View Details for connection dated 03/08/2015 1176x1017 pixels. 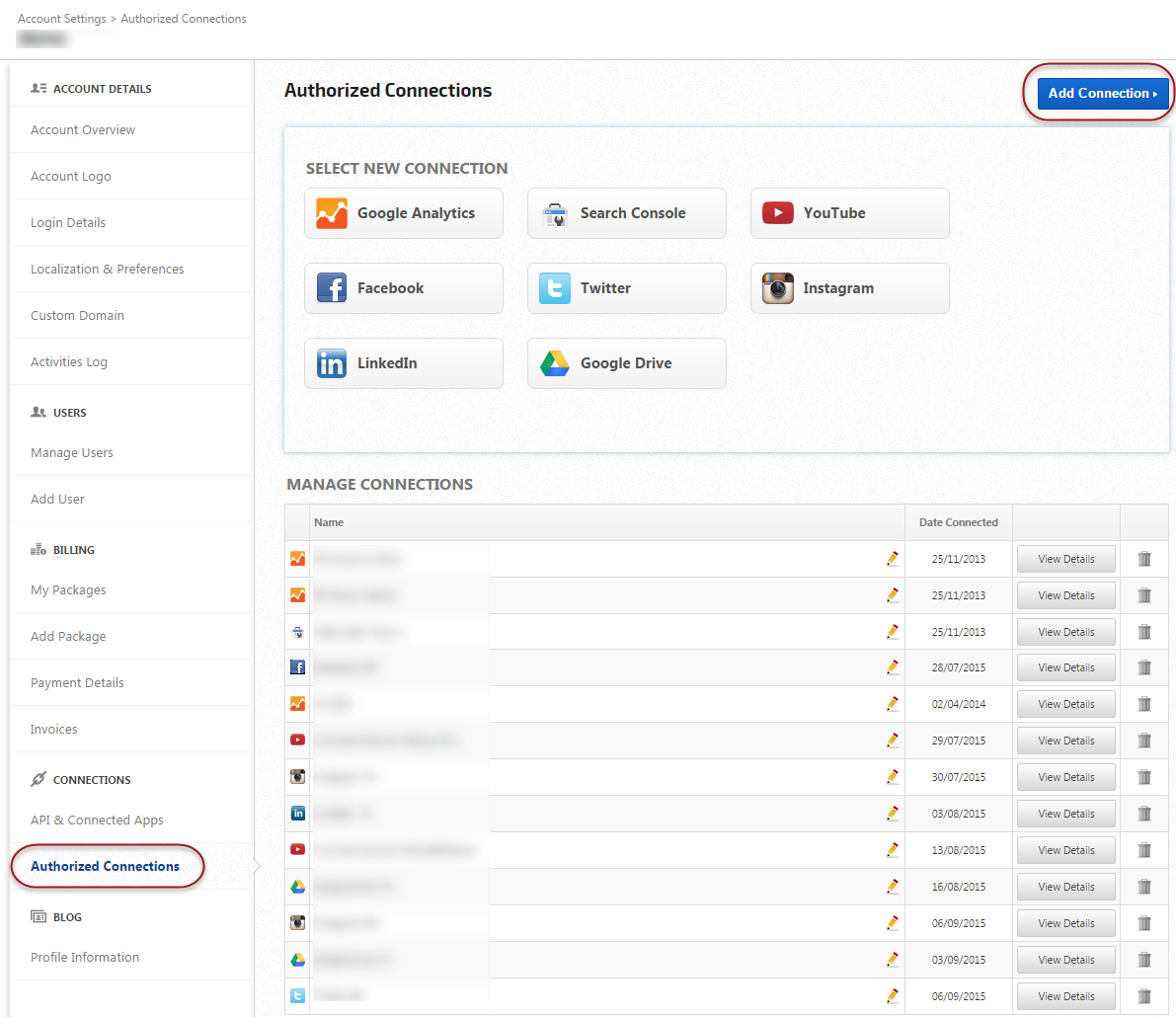[1065, 814]
